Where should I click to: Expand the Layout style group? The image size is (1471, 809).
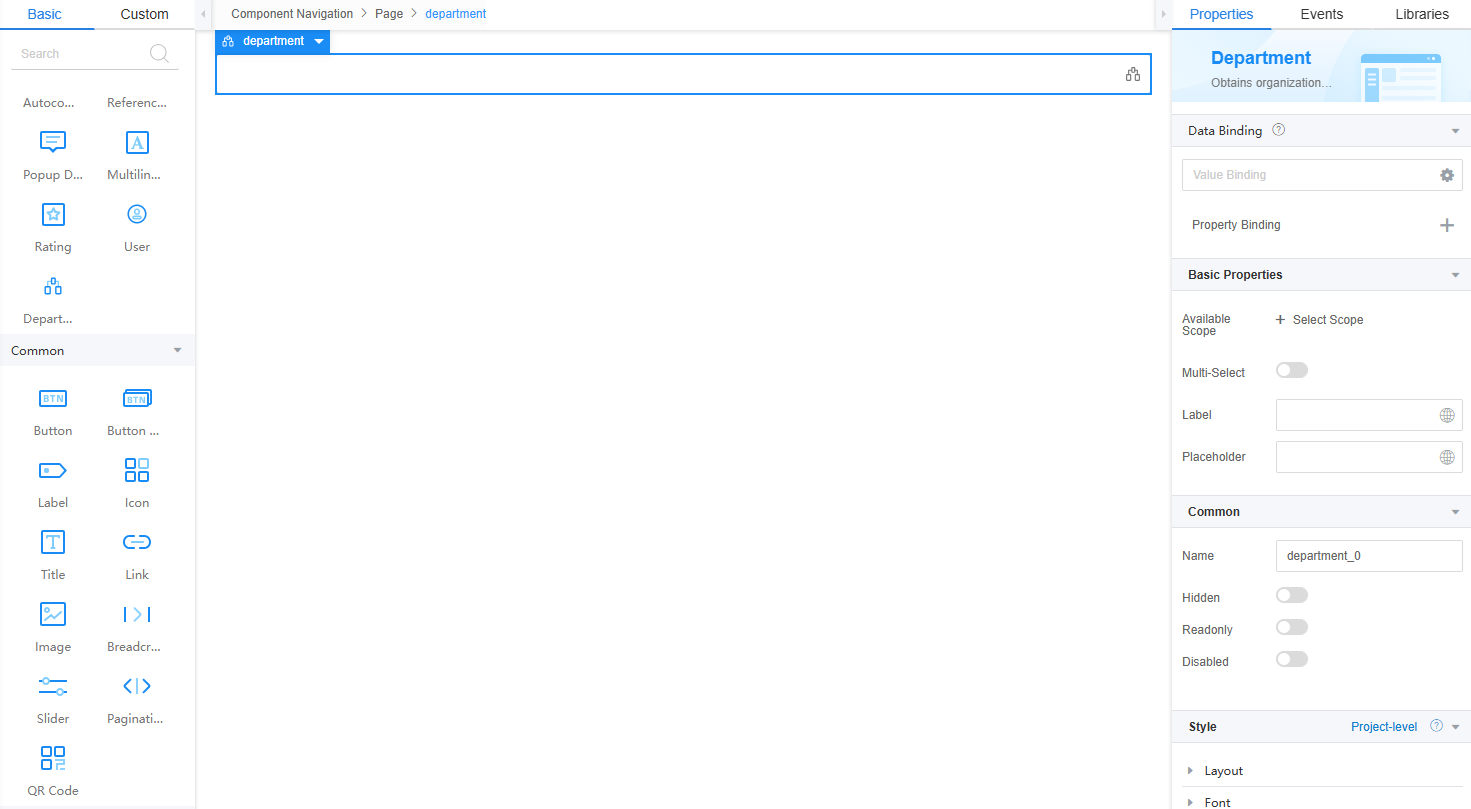pos(1190,771)
